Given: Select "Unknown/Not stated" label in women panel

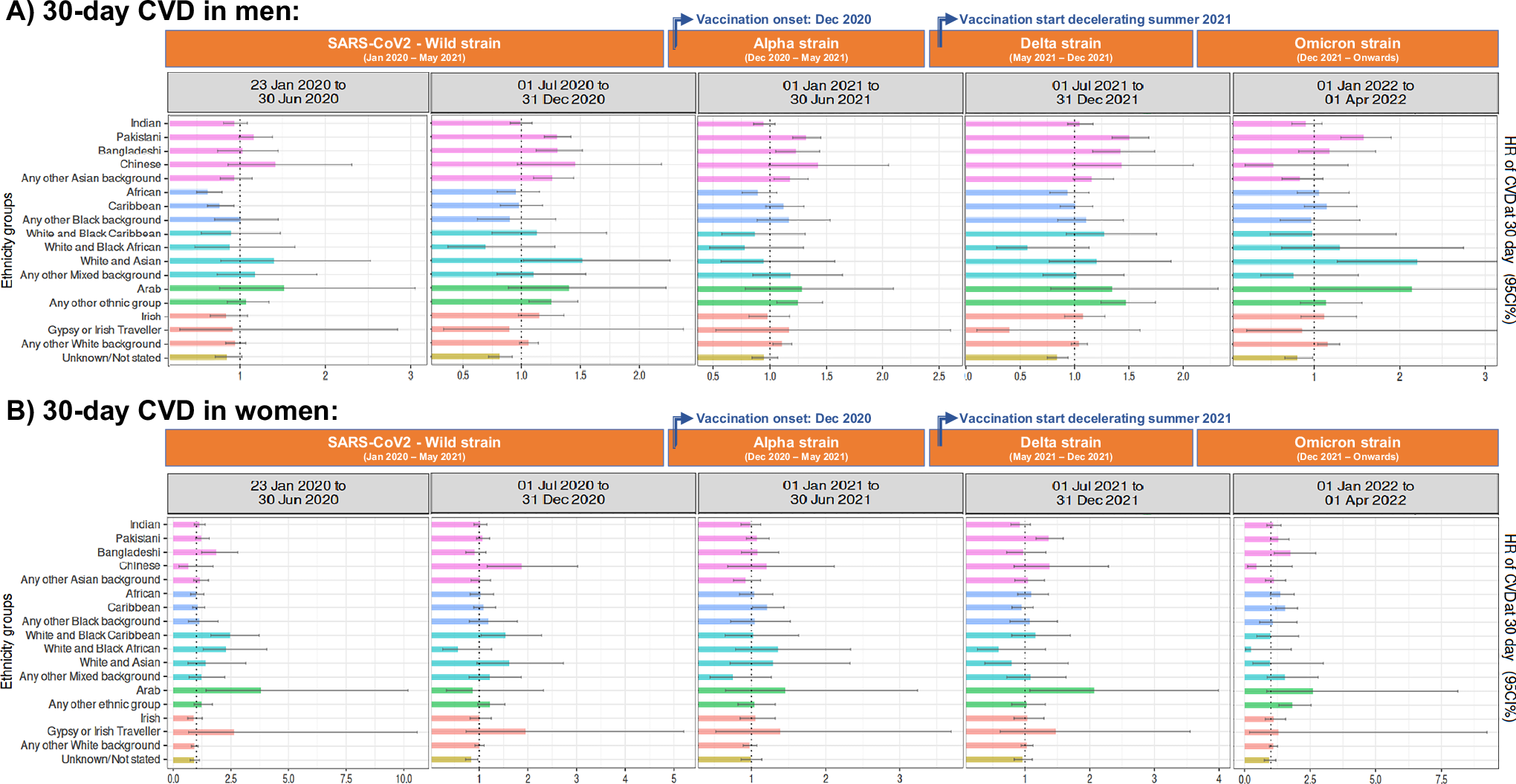Looking at the screenshot, I should [111, 759].
